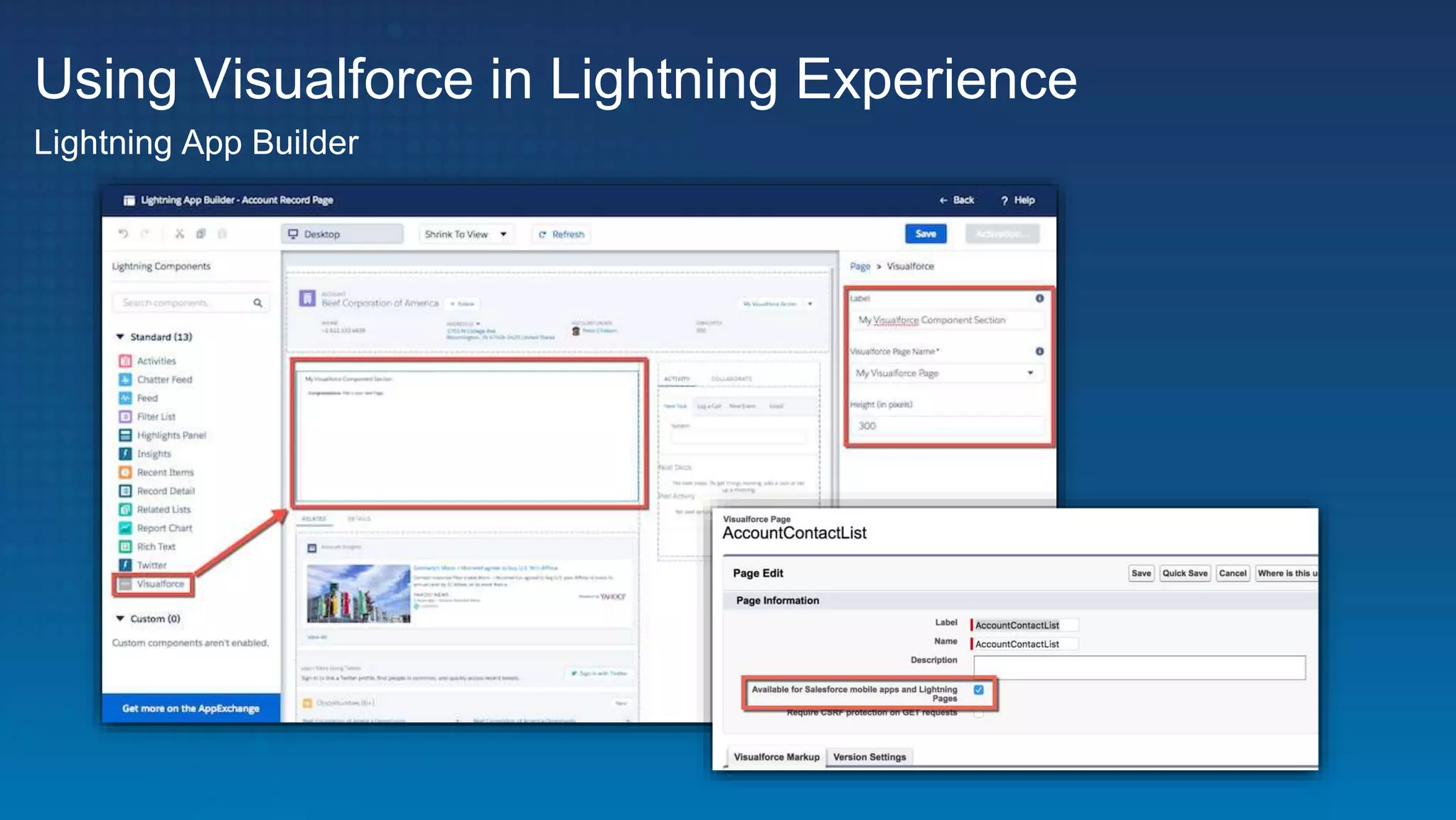
Task: Select the Visualforce component icon
Action: (x=125, y=584)
